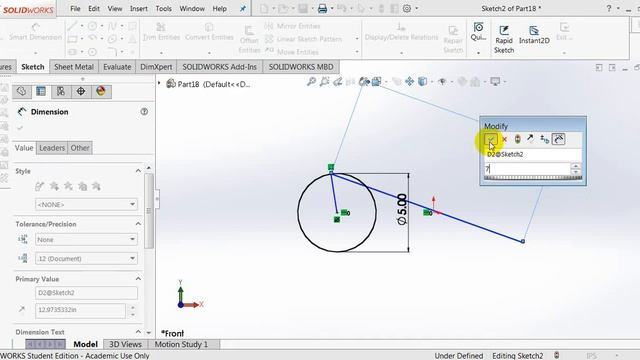The image size is (640, 360).
Task: Open PropertyManager tab icon
Action: (x=41, y=91)
